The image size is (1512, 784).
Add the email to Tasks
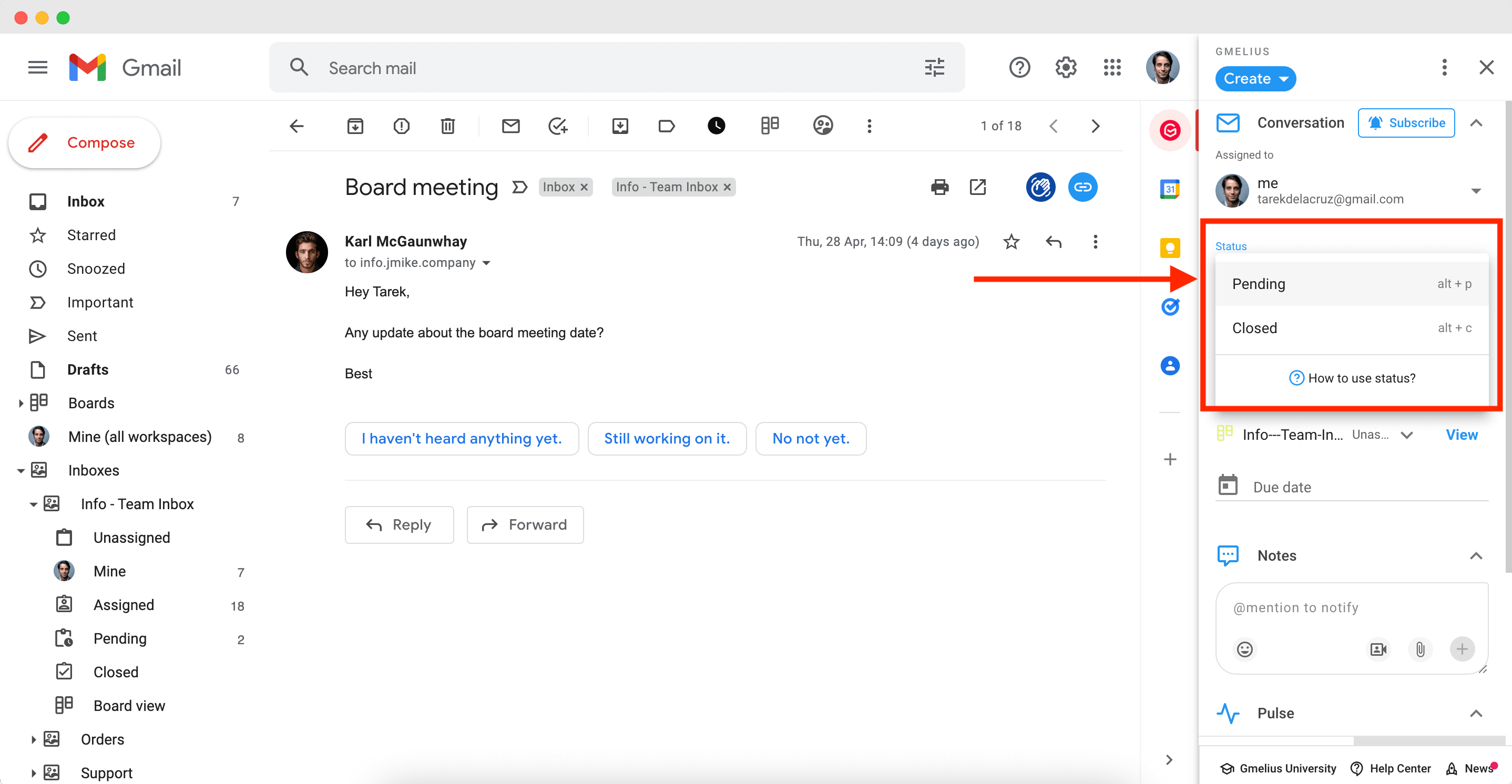558,126
